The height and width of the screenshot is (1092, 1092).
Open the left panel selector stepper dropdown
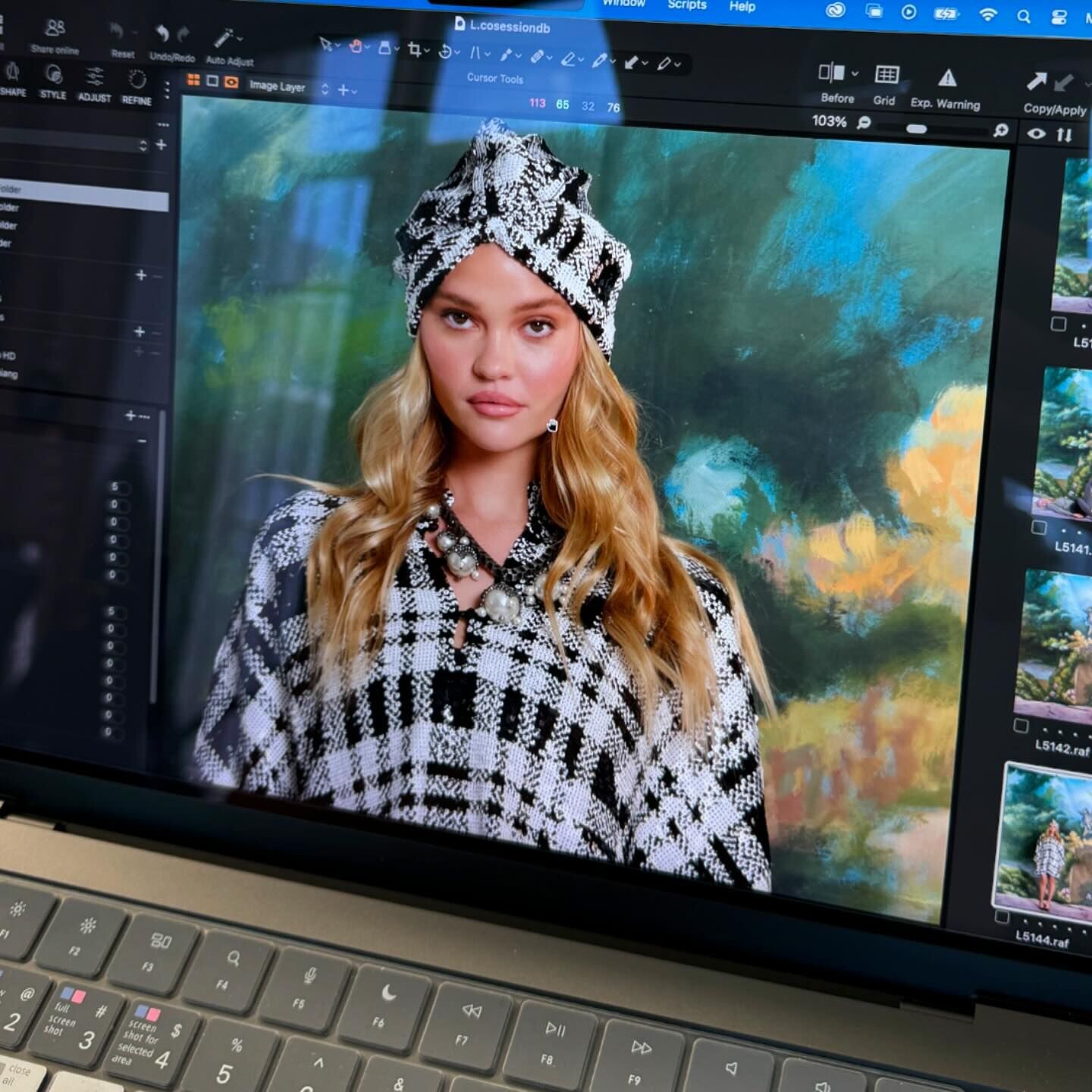click(143, 145)
